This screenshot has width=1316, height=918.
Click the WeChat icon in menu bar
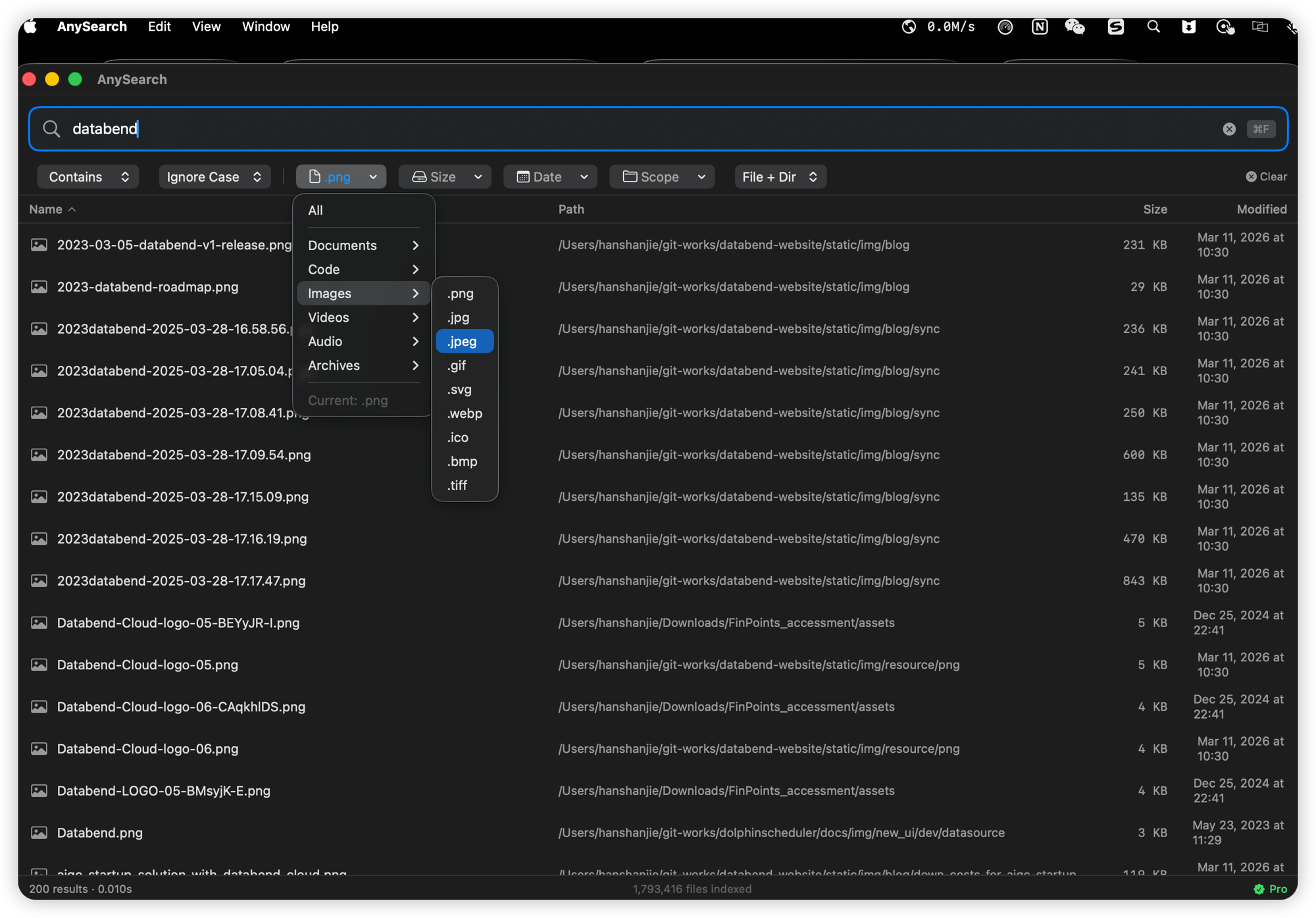(1075, 26)
